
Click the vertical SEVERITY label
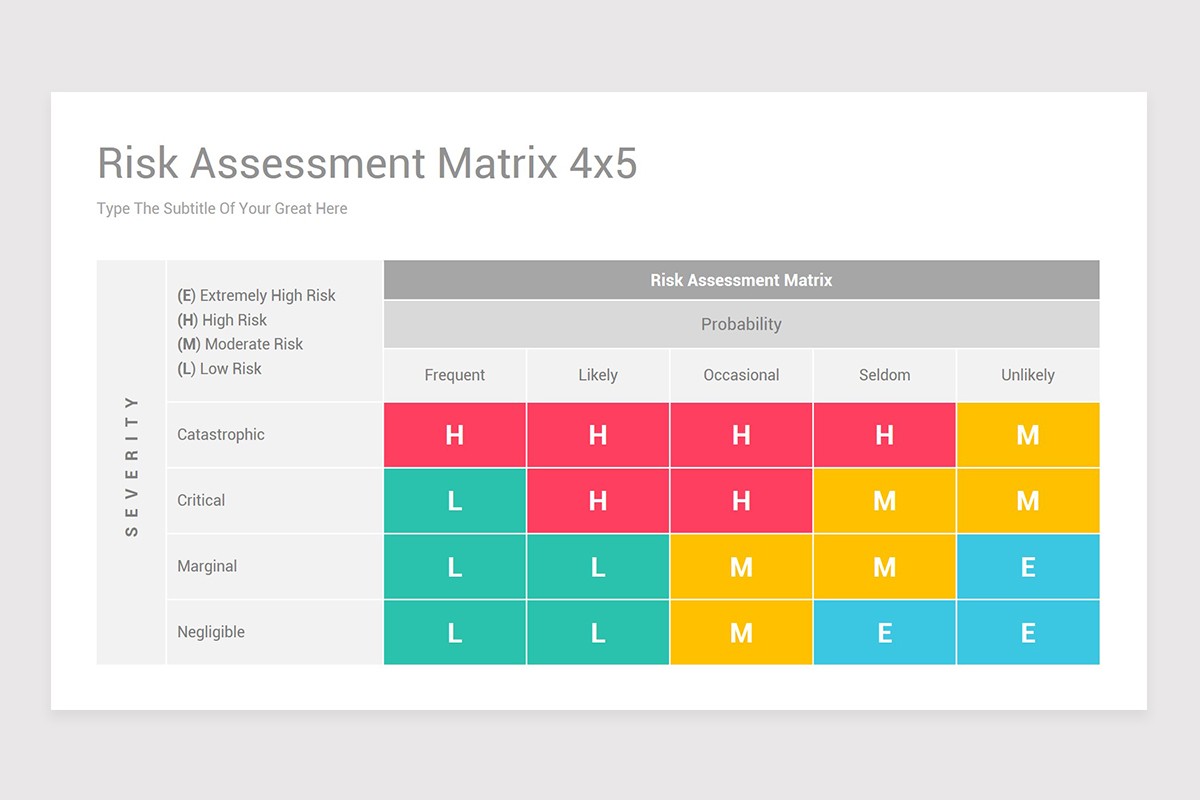[131, 465]
